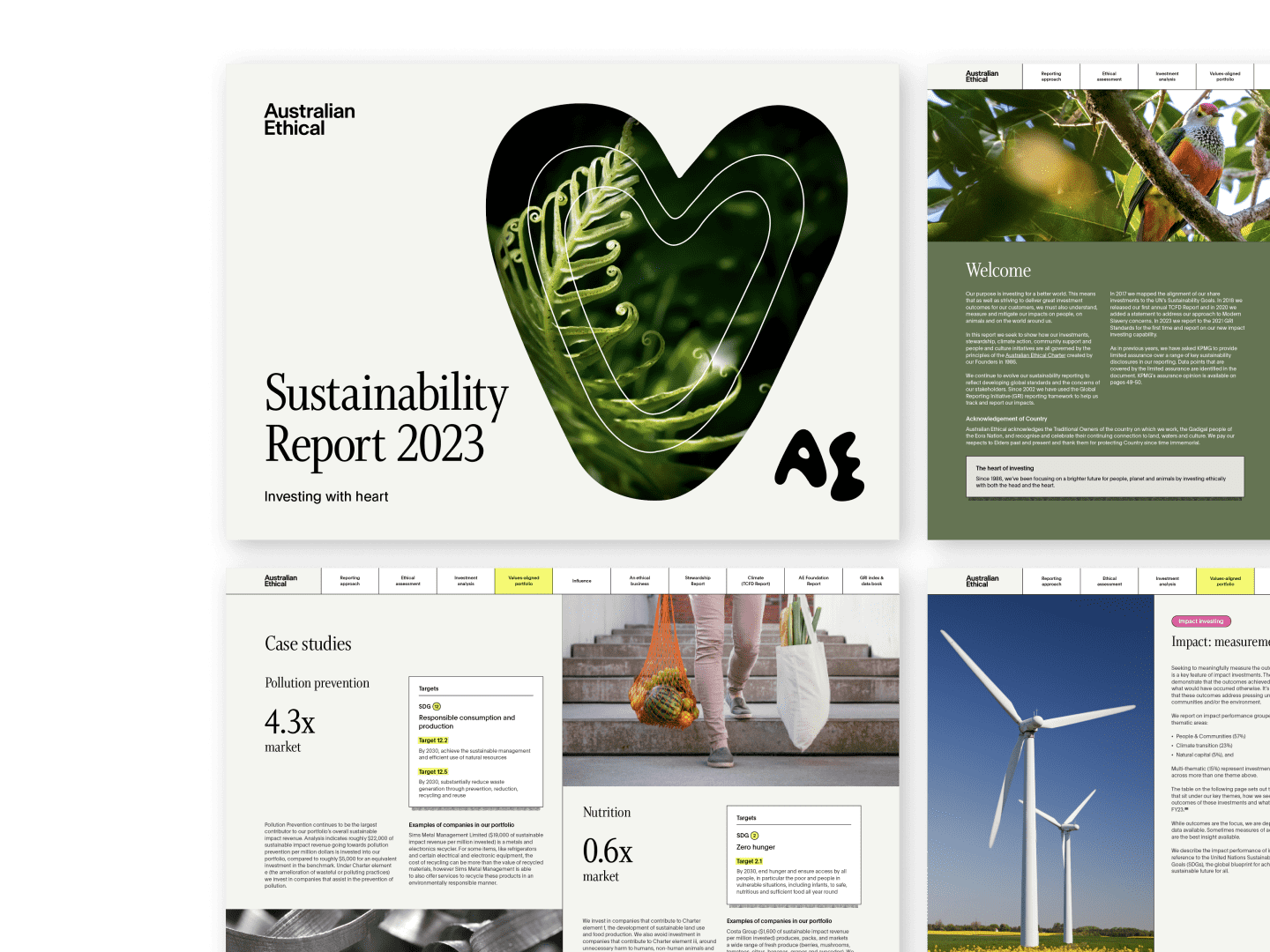This screenshot has height=952, width=1270.
Task: Click The heart of investing callout box
Action: pos(1104,477)
